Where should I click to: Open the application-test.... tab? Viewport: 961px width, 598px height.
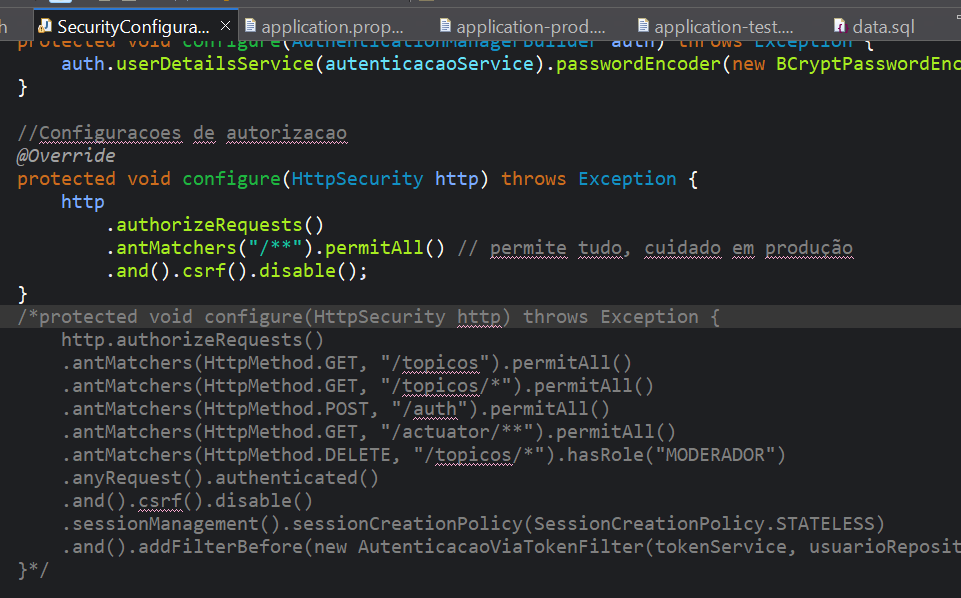click(x=724, y=27)
